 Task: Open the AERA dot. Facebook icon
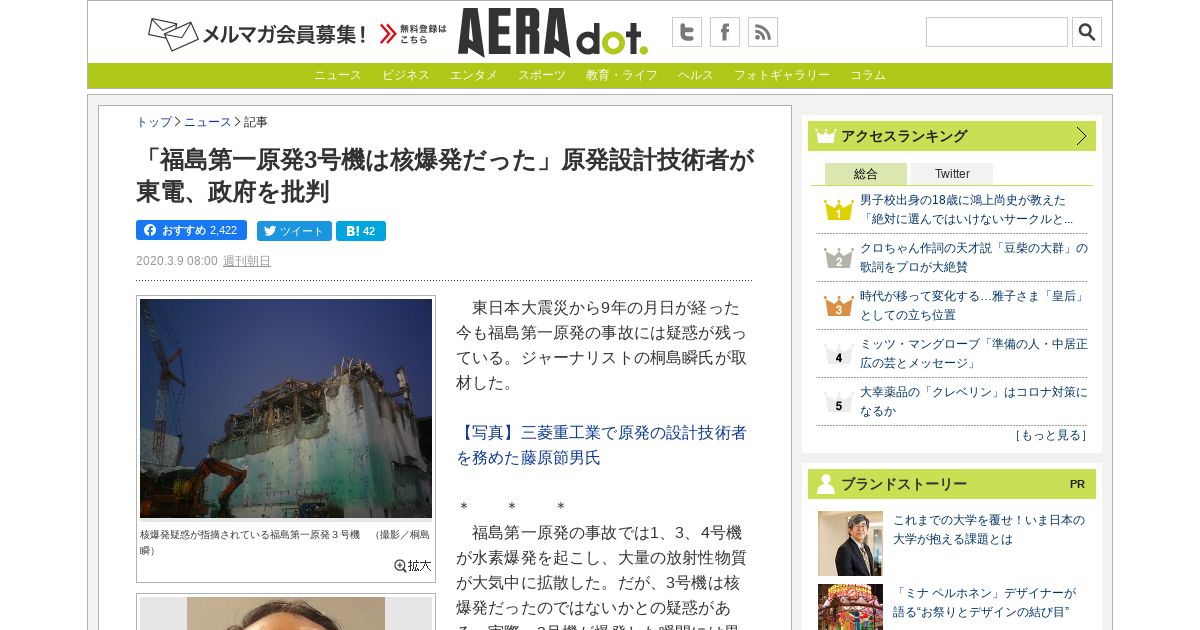725,32
